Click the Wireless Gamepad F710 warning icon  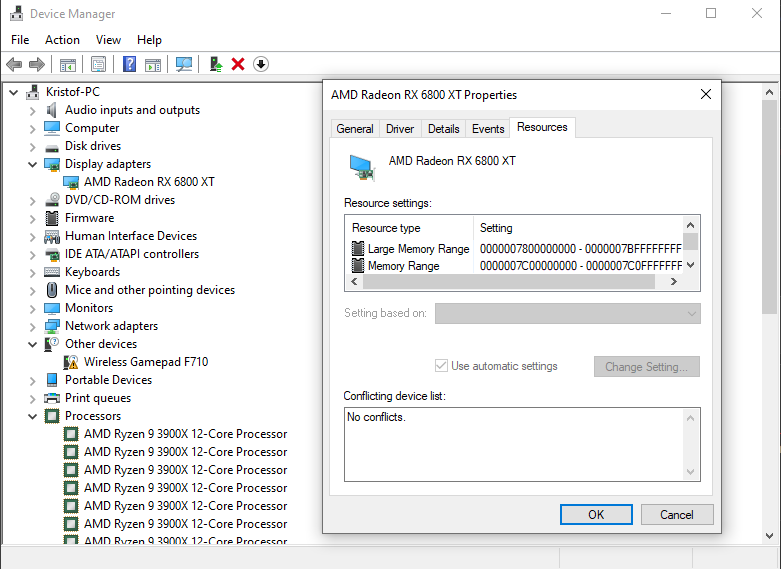71,362
